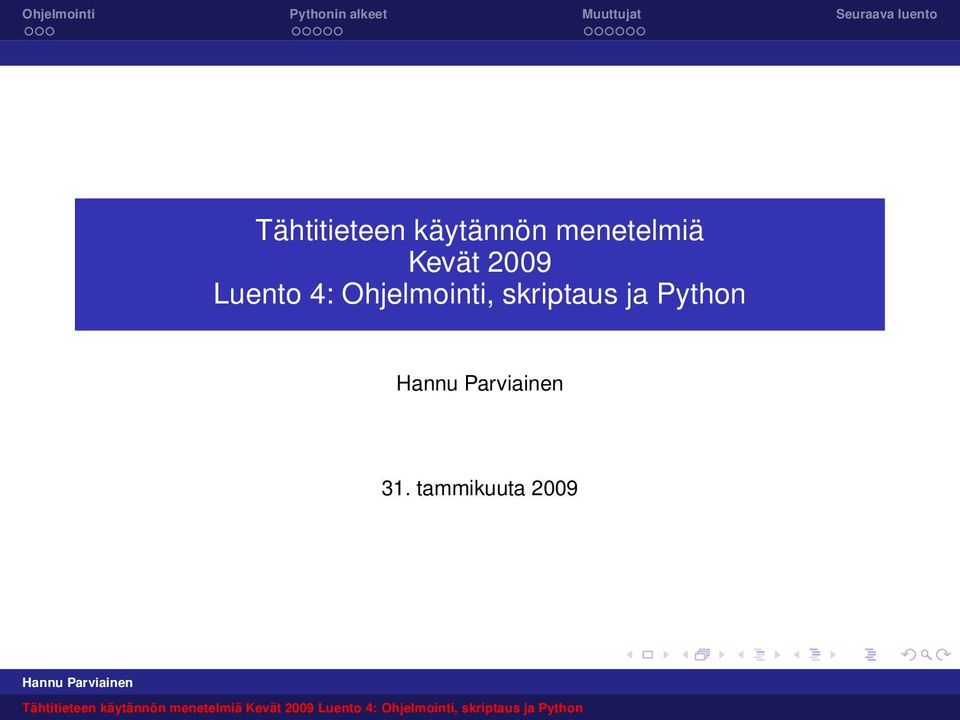Viewport: 960px width, 720px height.
Task: Click the date '31. tammikuuta 2009'
Action: 479,488
